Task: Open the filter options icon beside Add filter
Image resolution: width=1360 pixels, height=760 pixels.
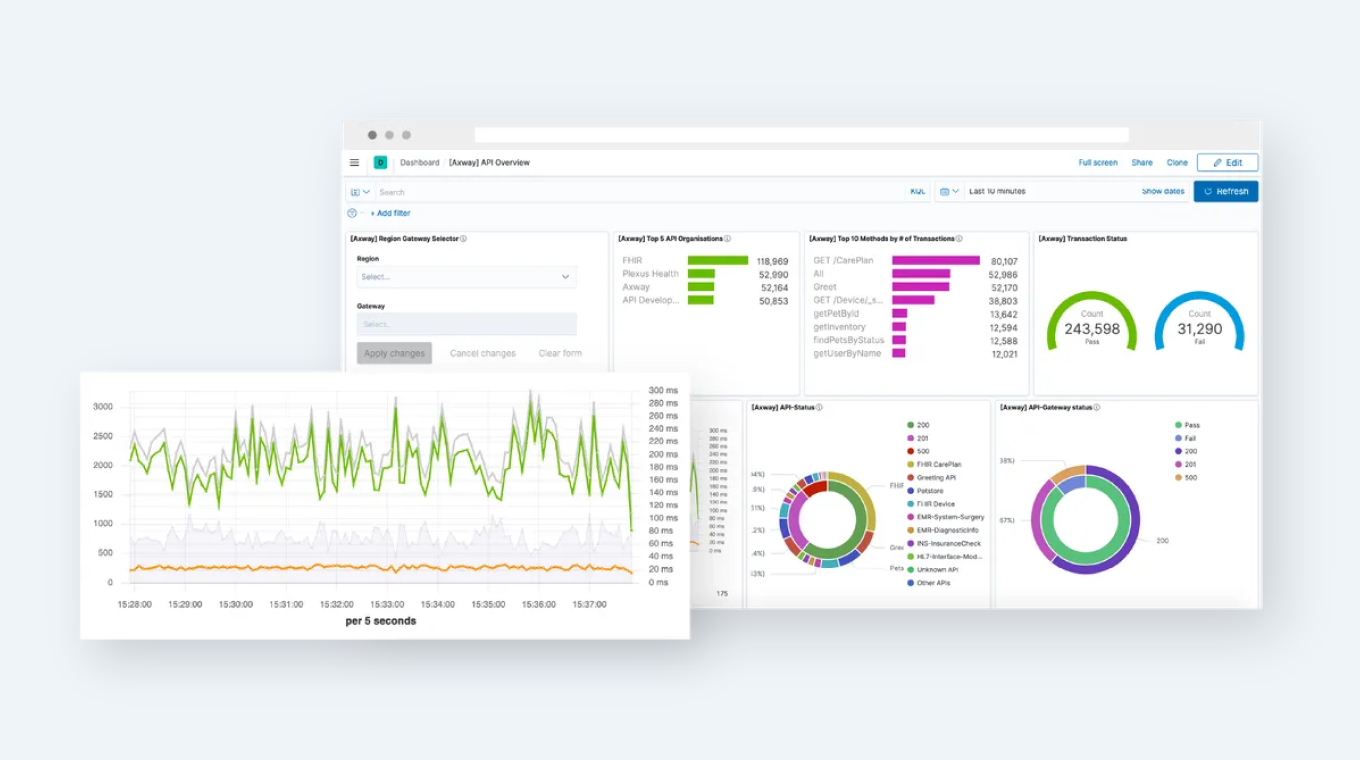Action: pos(352,213)
